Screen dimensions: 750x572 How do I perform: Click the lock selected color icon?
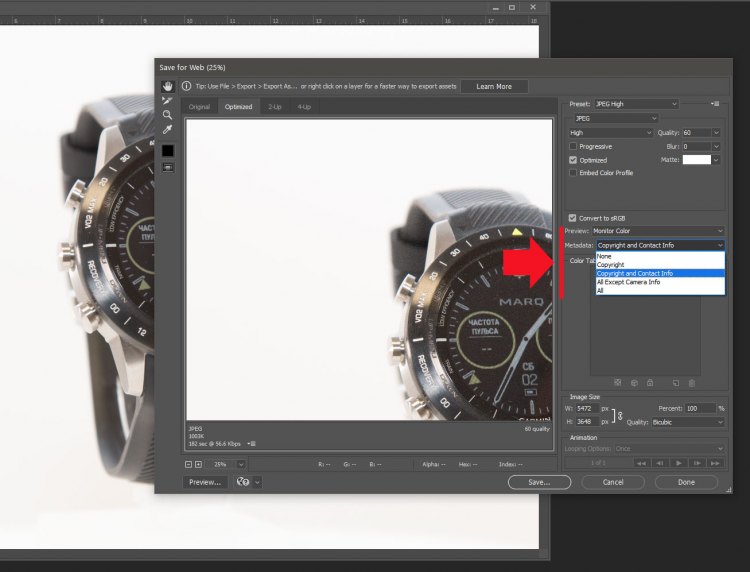(x=650, y=383)
